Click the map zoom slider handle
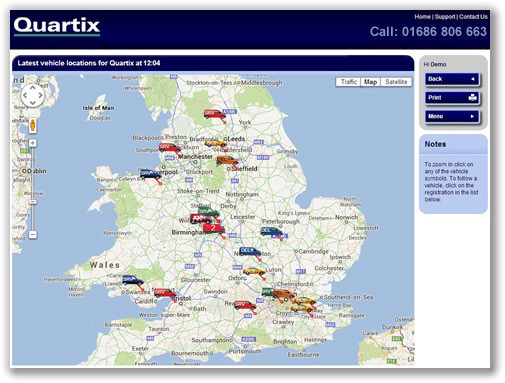Image resolution: width=505 pixels, height=383 pixels. [32, 202]
